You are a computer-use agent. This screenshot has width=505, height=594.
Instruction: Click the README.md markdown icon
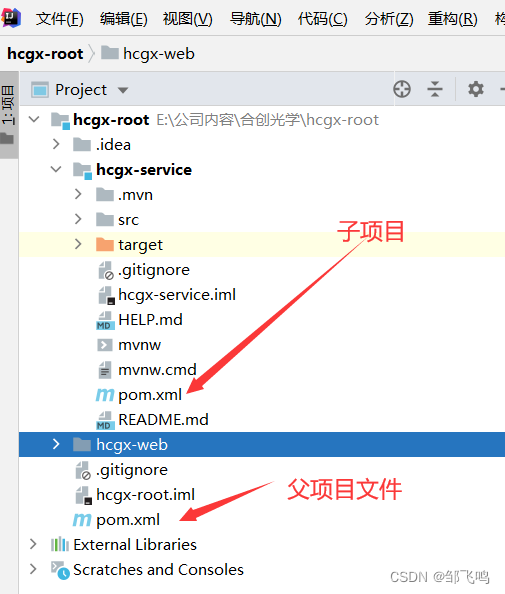pos(105,420)
